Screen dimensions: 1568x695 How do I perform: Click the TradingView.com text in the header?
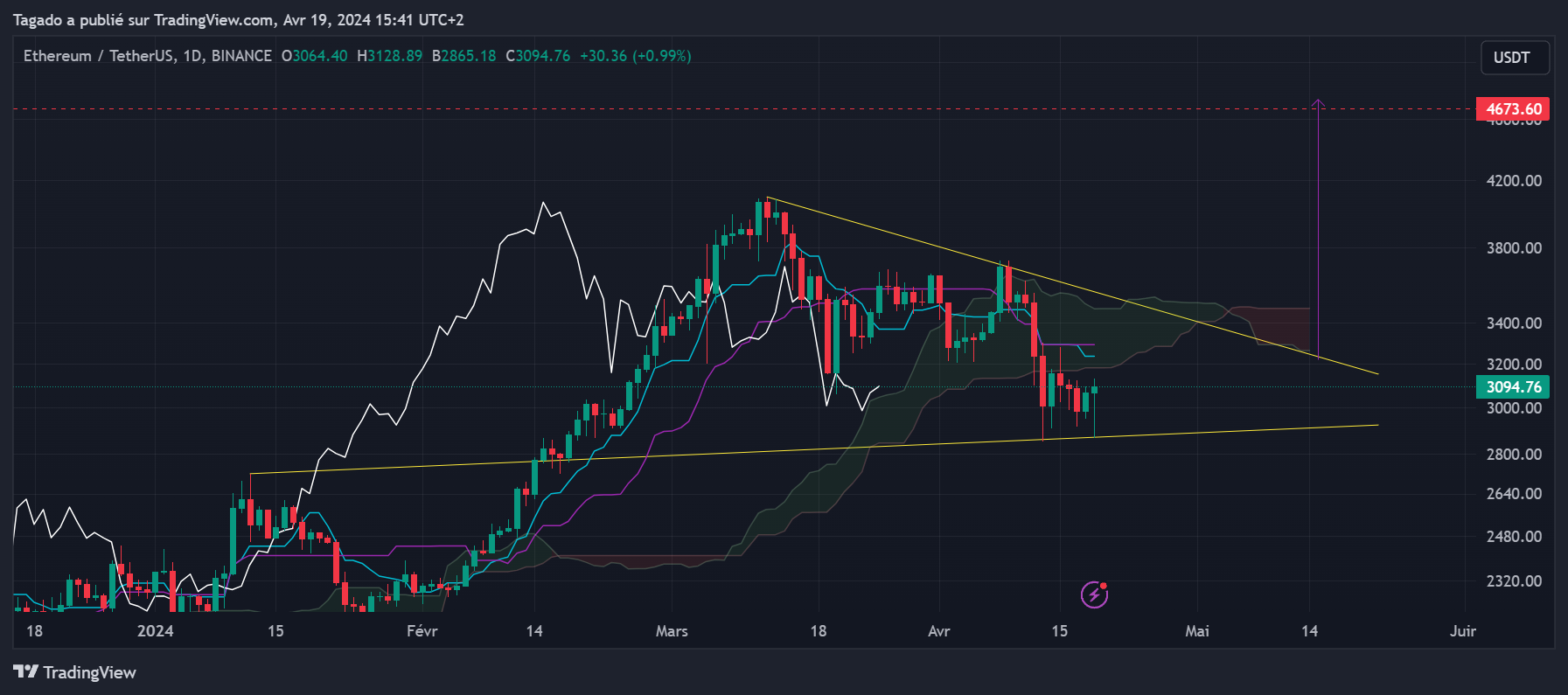click(x=213, y=20)
